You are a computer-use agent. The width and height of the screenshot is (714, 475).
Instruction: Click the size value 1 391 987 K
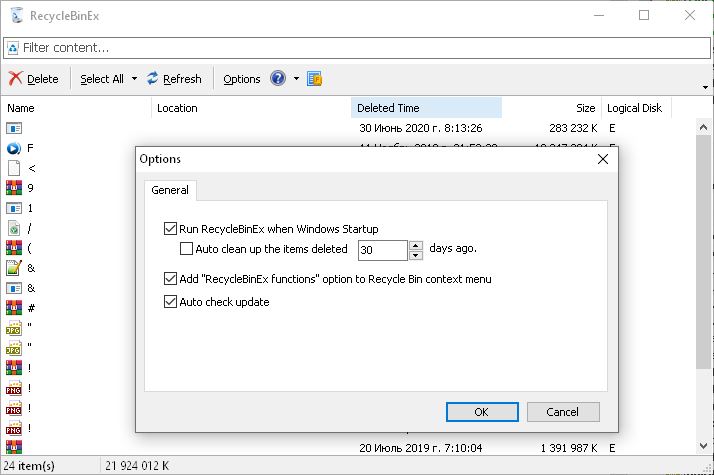[x=569, y=448]
